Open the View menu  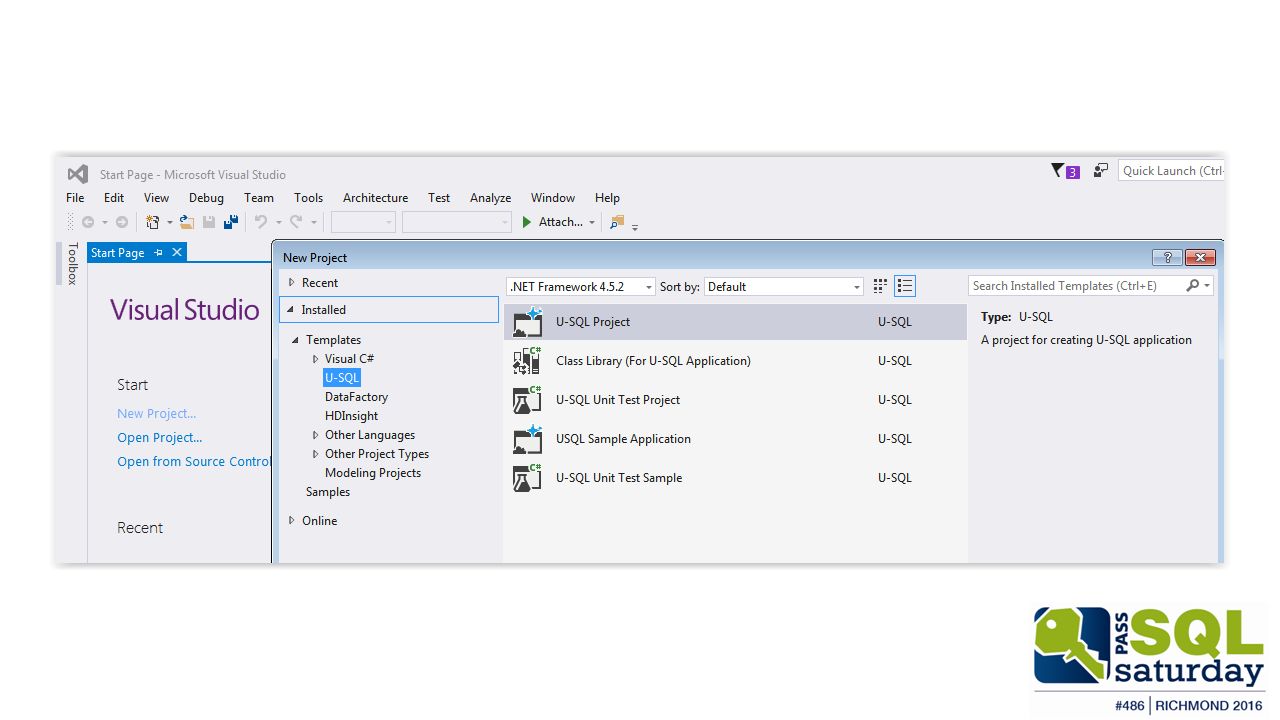[x=156, y=198]
